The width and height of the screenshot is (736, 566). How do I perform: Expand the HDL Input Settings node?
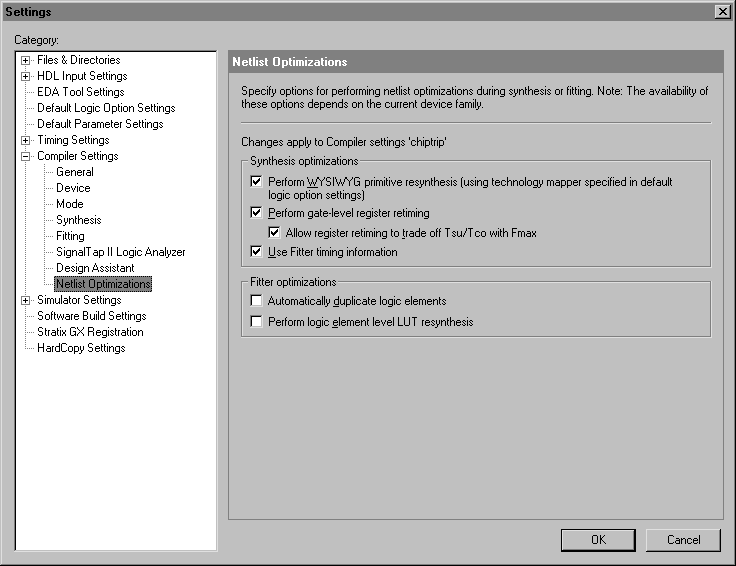tap(26, 76)
